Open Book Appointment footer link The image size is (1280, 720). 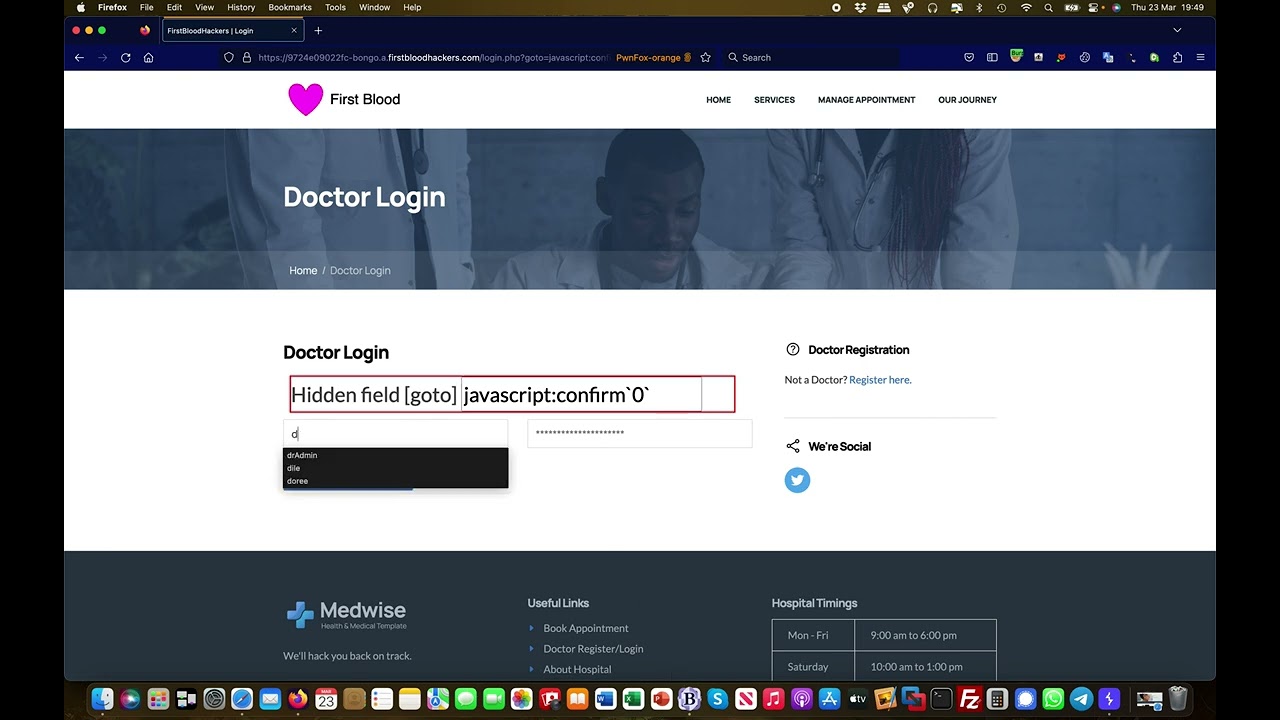585,628
